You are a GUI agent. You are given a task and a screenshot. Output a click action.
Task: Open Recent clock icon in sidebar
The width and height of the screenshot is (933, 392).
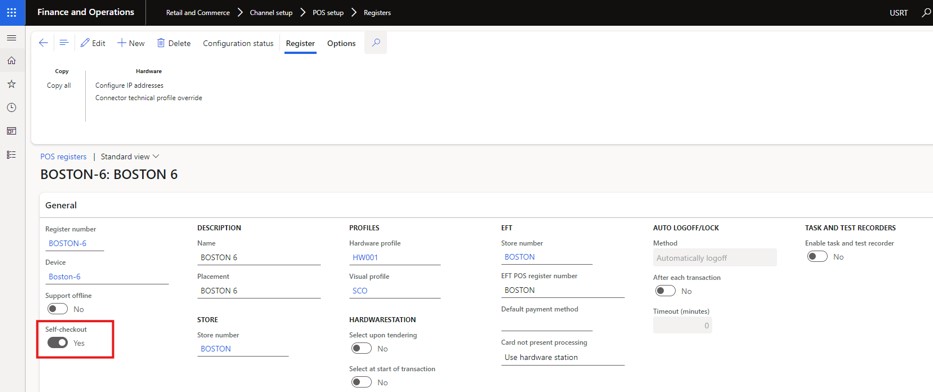click(11, 108)
